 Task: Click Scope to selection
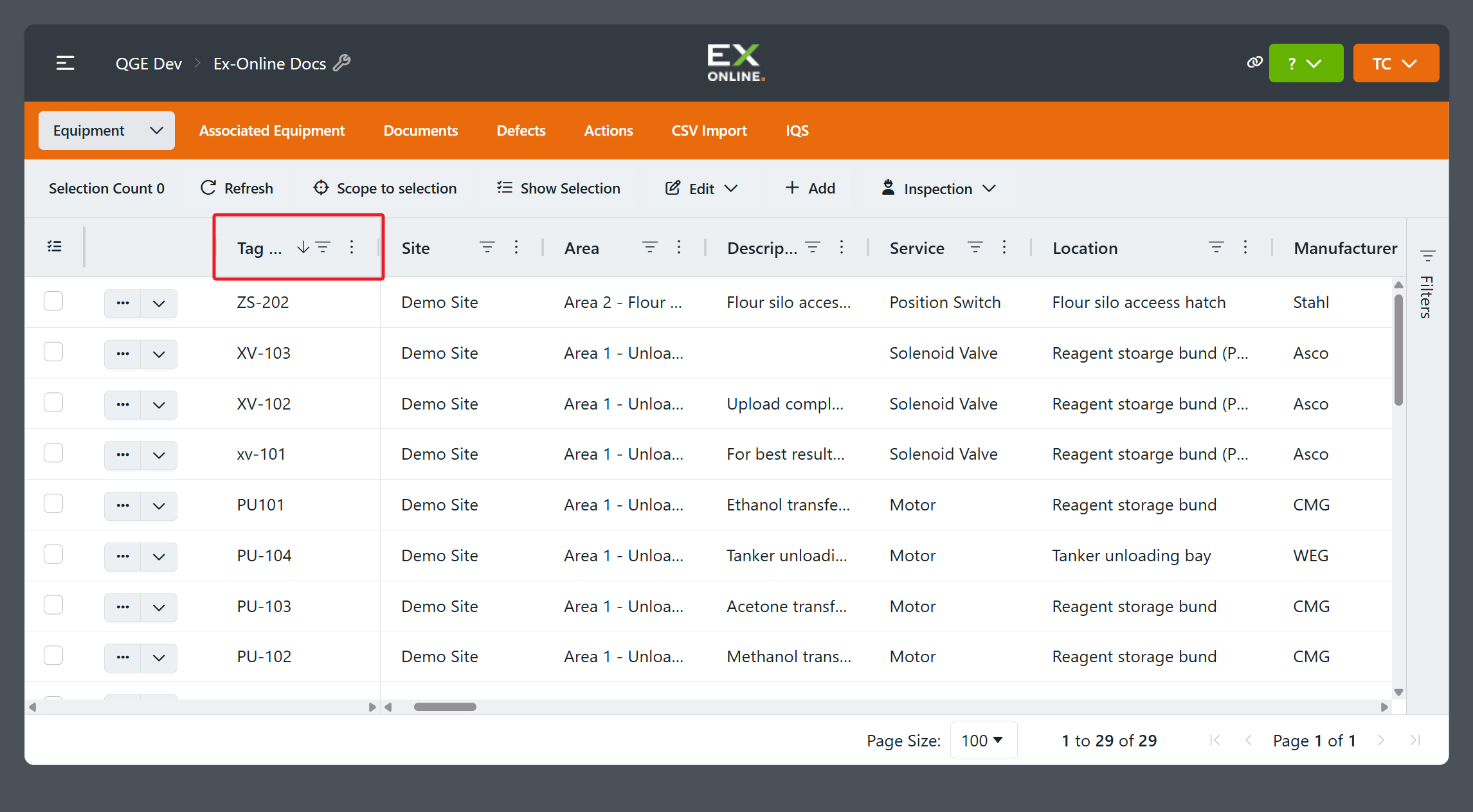pyautogui.click(x=385, y=188)
